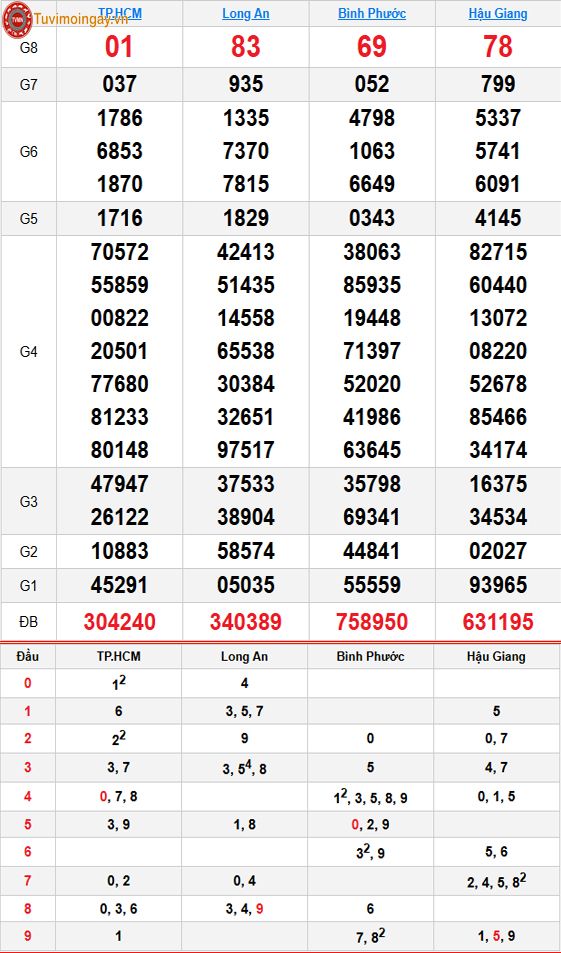The width and height of the screenshot is (561, 953).
Task: Click the G8 row label
Action: [29, 48]
